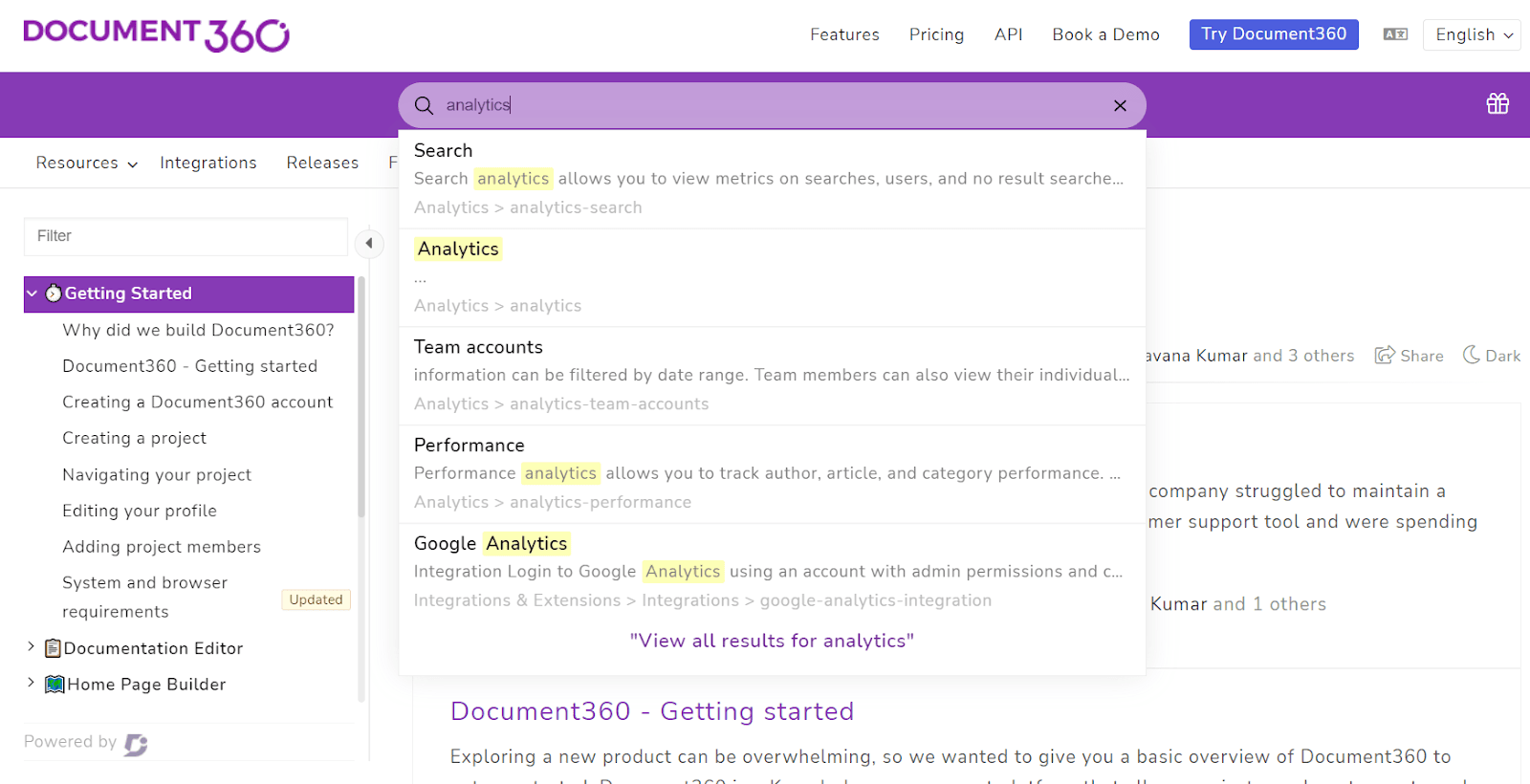Click the magnifier search icon
This screenshot has width=1530, height=784.
click(x=424, y=105)
